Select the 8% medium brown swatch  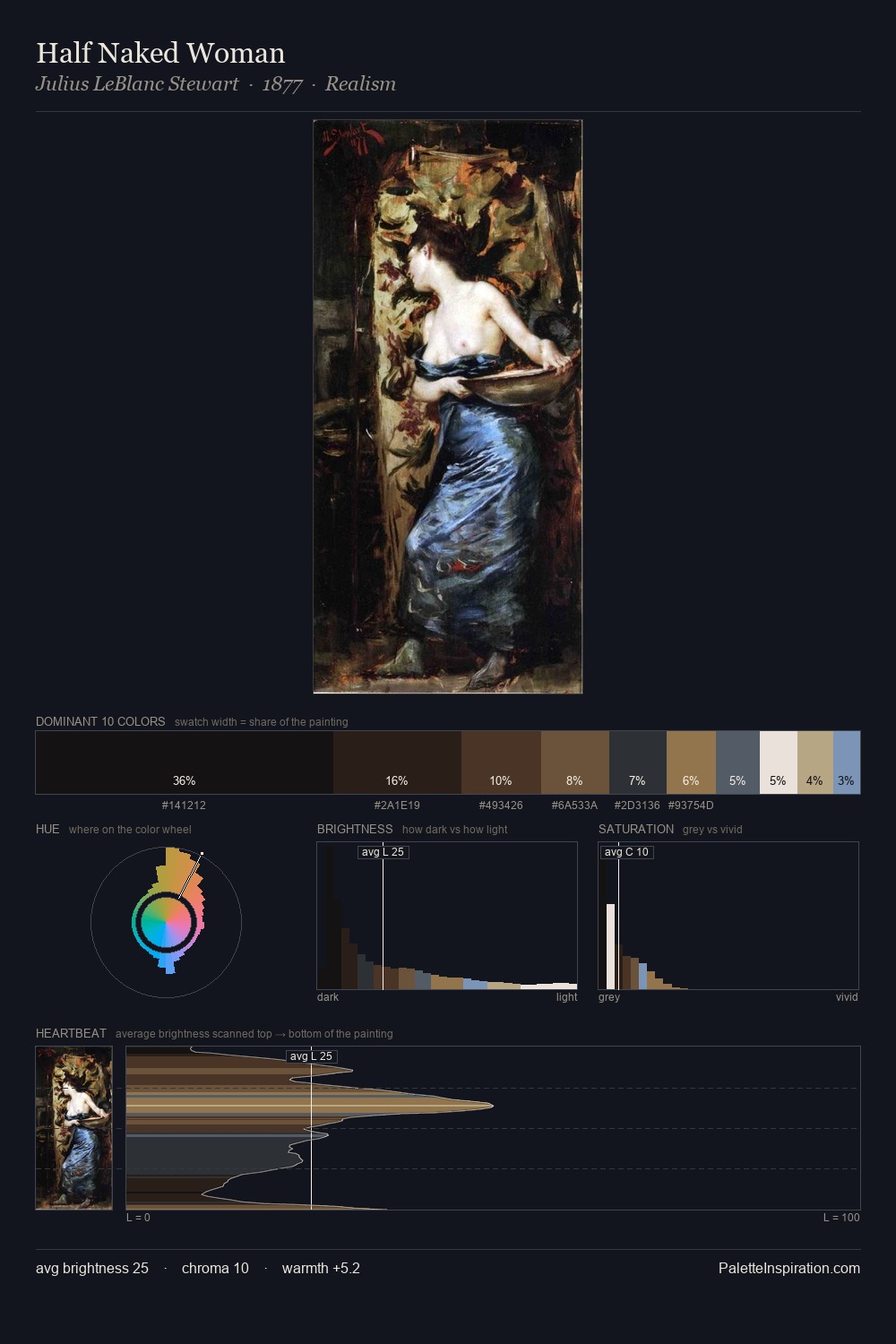pyautogui.click(x=575, y=762)
